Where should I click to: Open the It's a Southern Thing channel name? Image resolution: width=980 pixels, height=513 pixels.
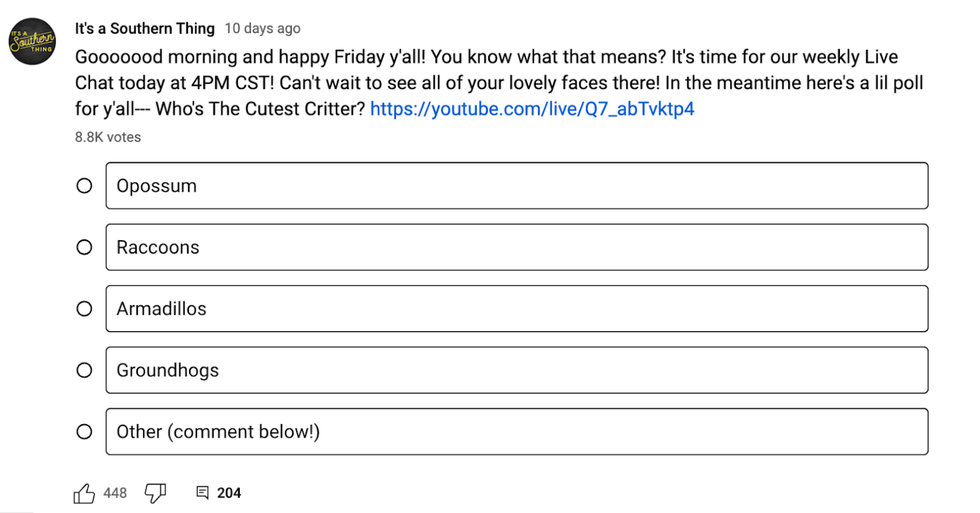144,28
